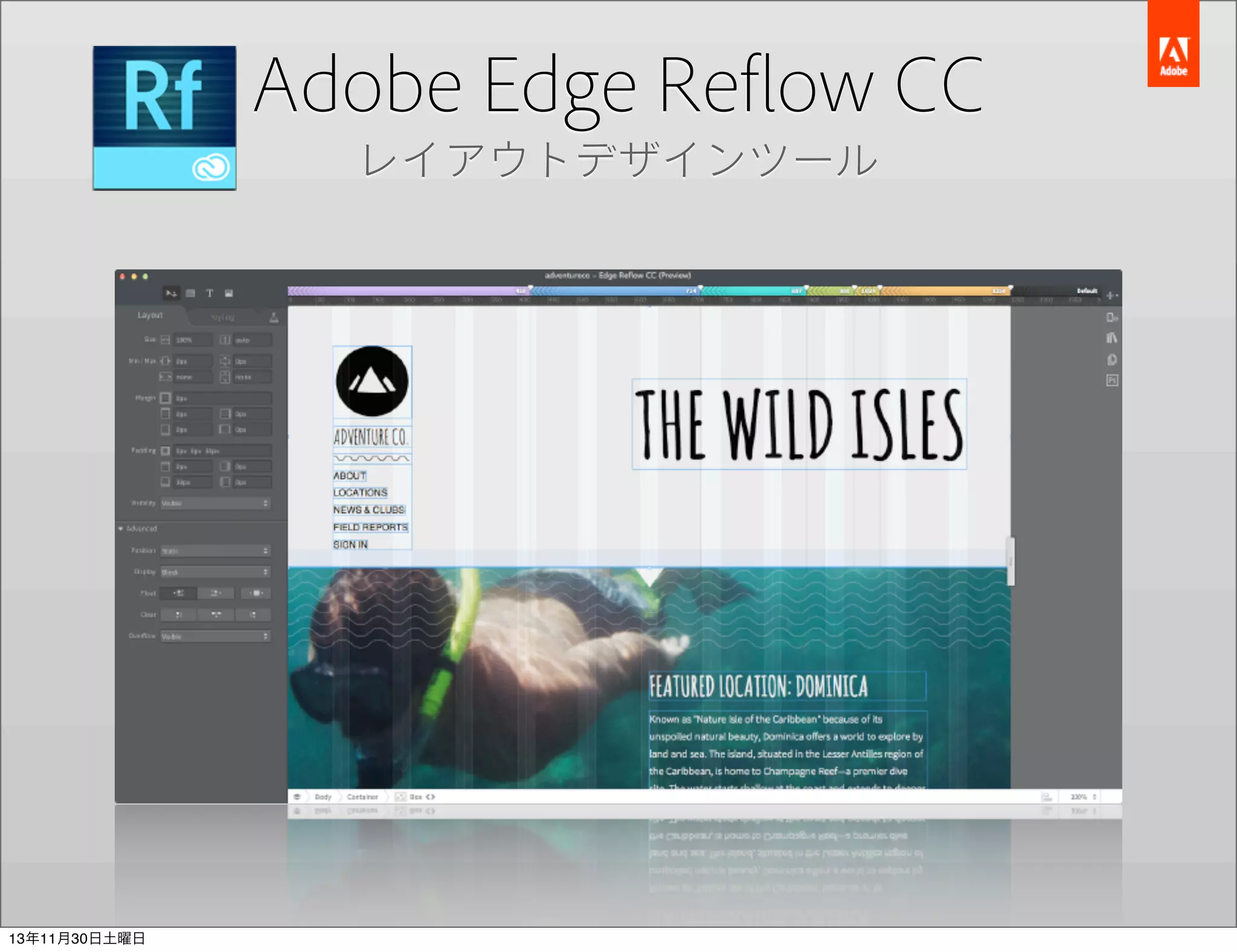Click the Max height icon

click(x=225, y=377)
